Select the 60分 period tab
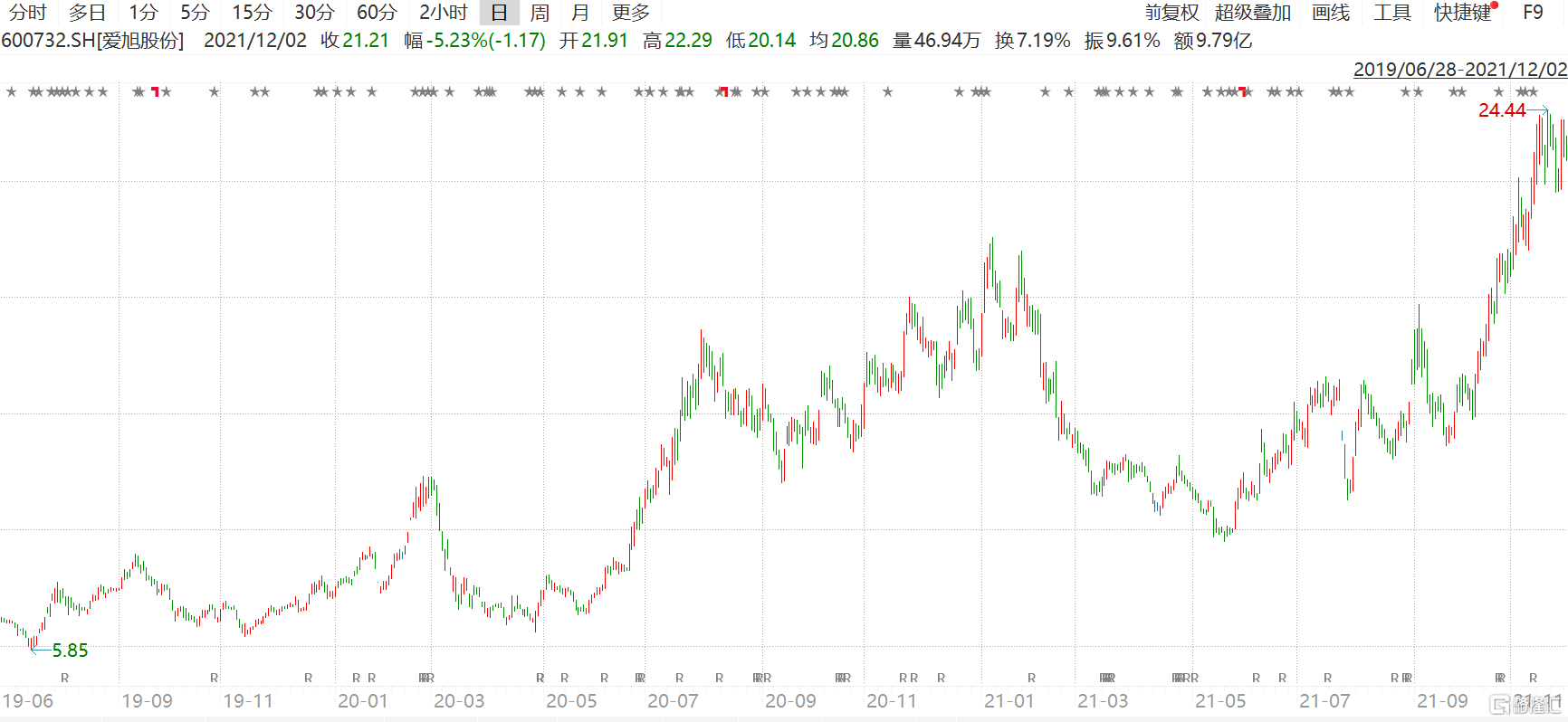Viewport: 1568px width, 722px height. pos(376,13)
